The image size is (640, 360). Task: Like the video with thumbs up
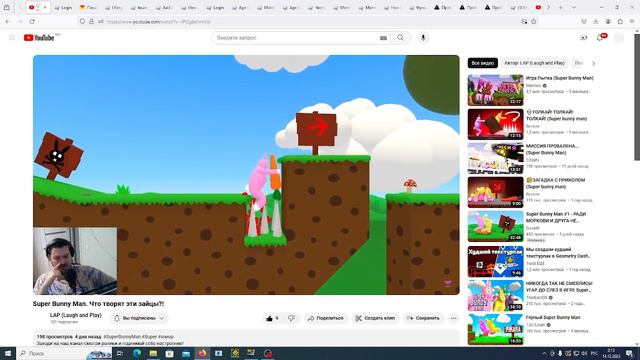pos(272,318)
